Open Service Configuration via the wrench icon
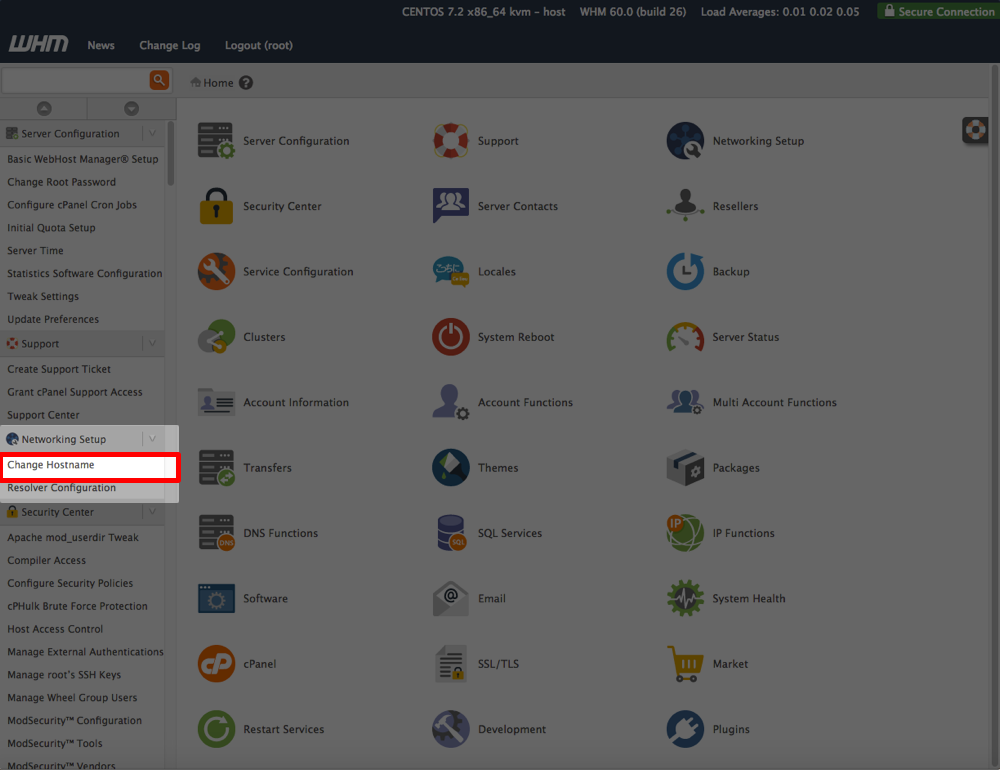The image size is (1000, 770). tap(215, 271)
